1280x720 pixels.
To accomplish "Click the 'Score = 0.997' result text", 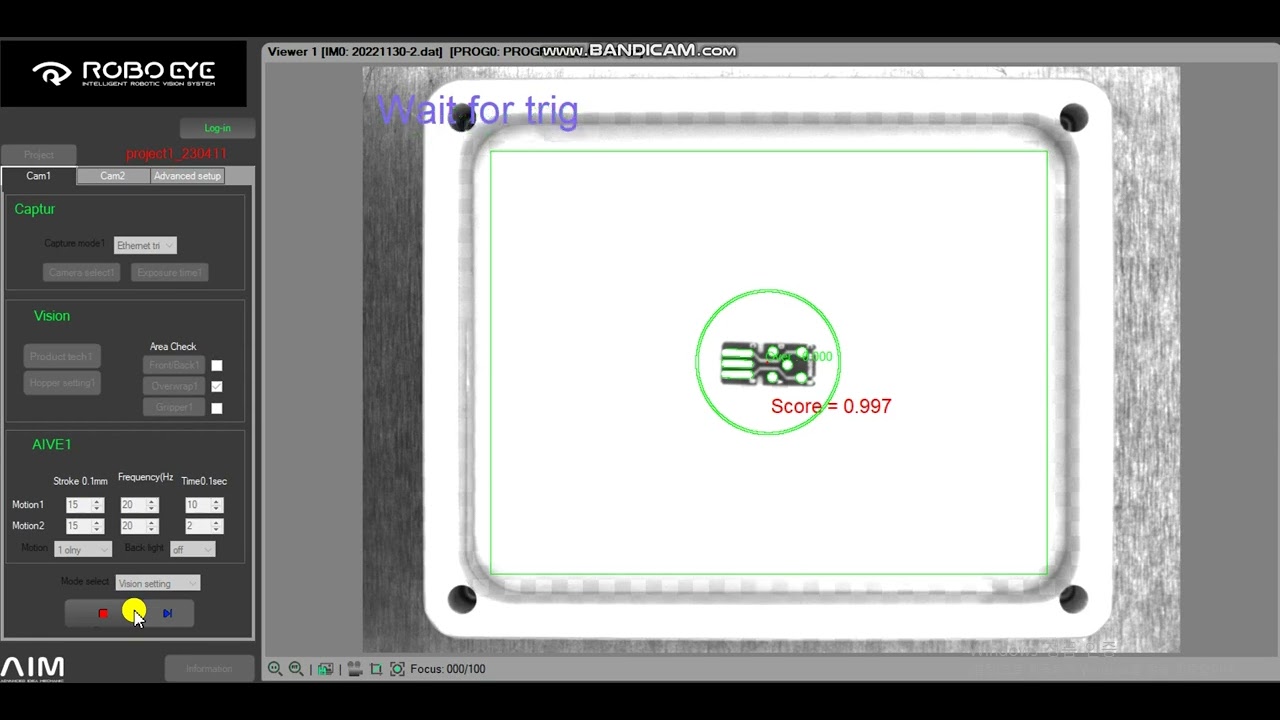I will [831, 406].
